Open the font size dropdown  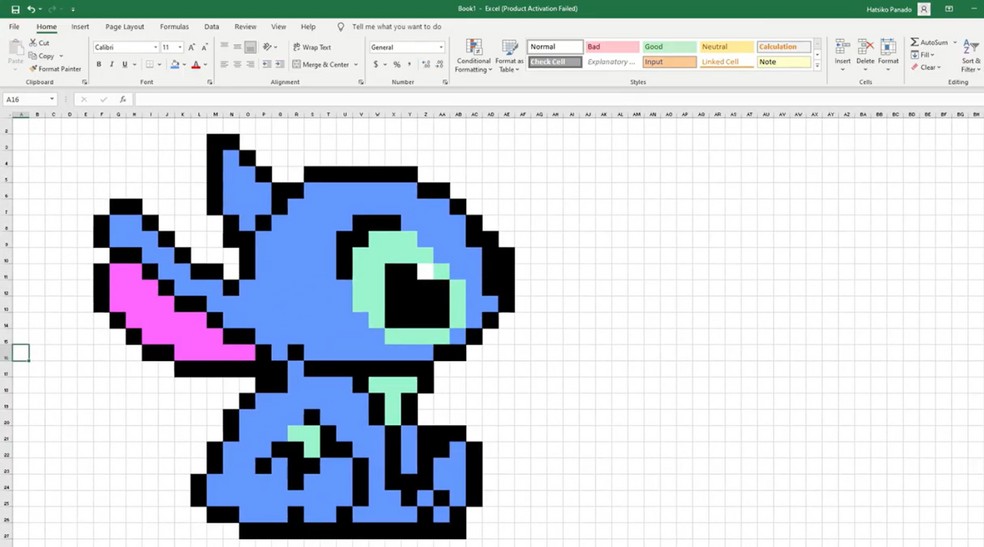[x=179, y=47]
